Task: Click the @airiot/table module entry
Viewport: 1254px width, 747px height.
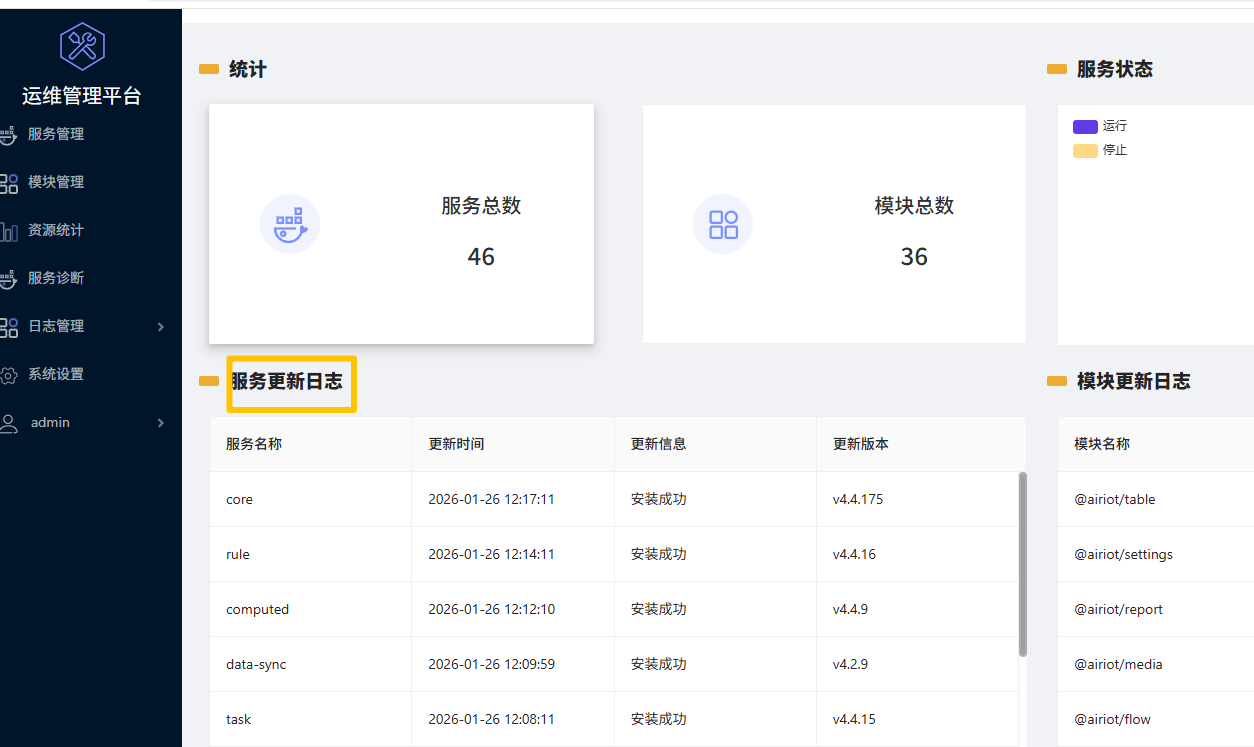Action: [x=1114, y=499]
